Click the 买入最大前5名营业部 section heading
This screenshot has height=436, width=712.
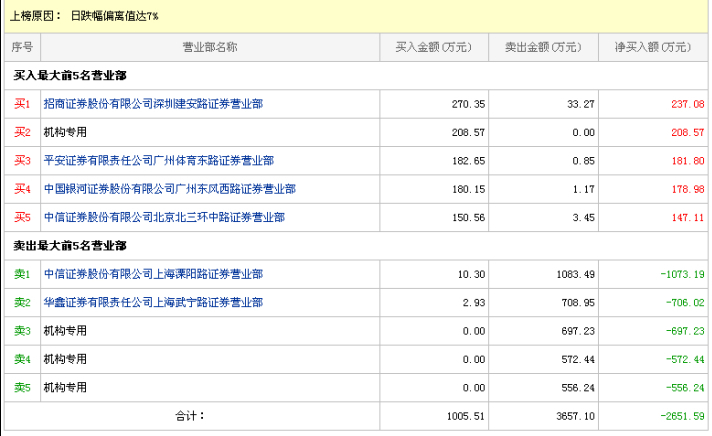(x=69, y=75)
